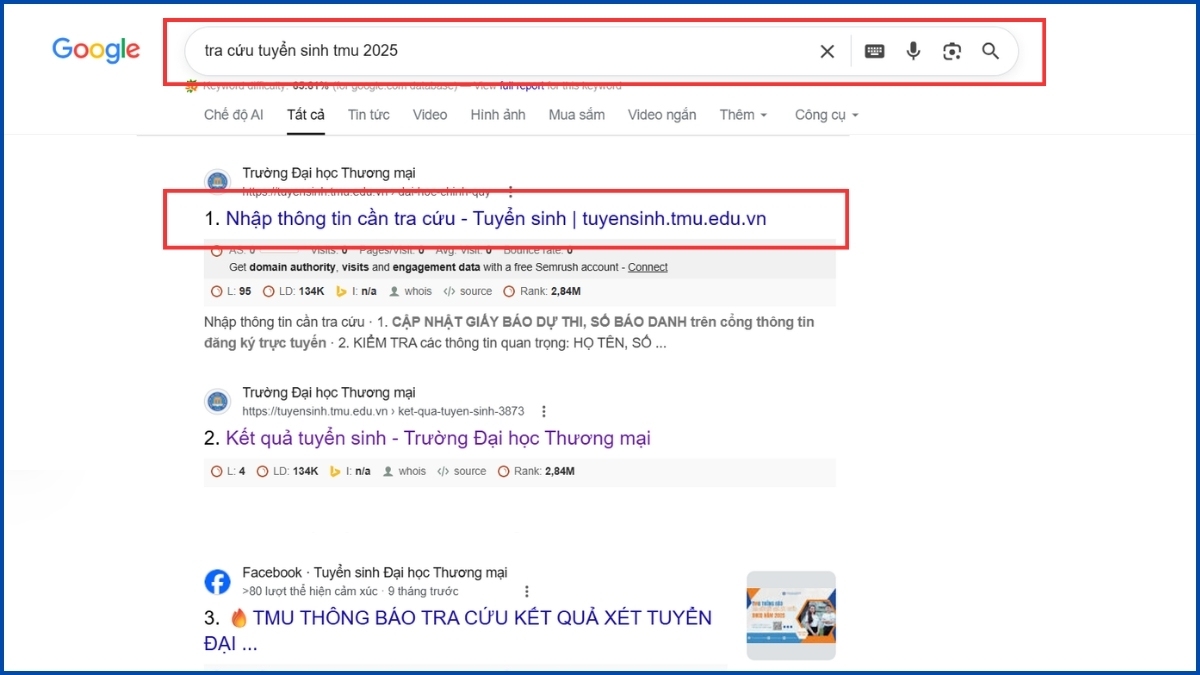Click the Google logo
Screen dimensions: 1200x675
click(96, 50)
